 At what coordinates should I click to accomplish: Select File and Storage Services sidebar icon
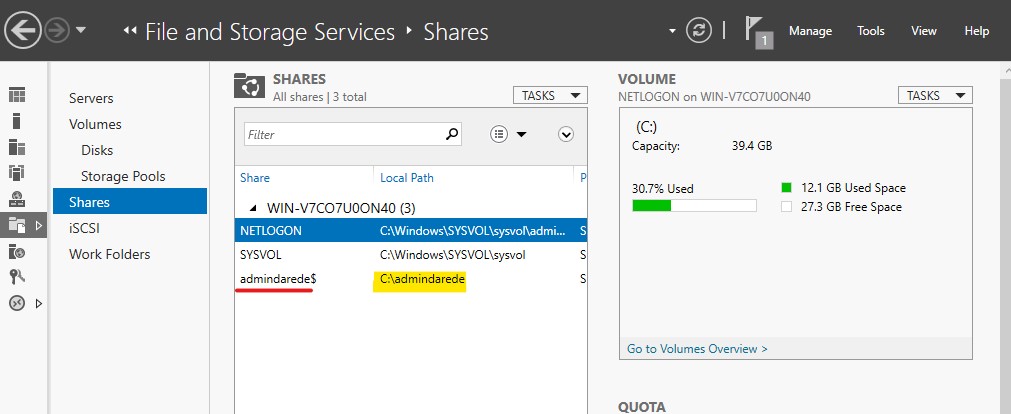pos(17,225)
